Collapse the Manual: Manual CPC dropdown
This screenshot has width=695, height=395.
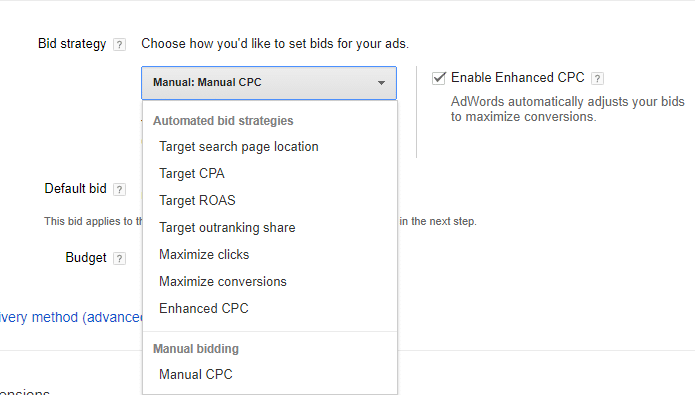click(x=269, y=83)
